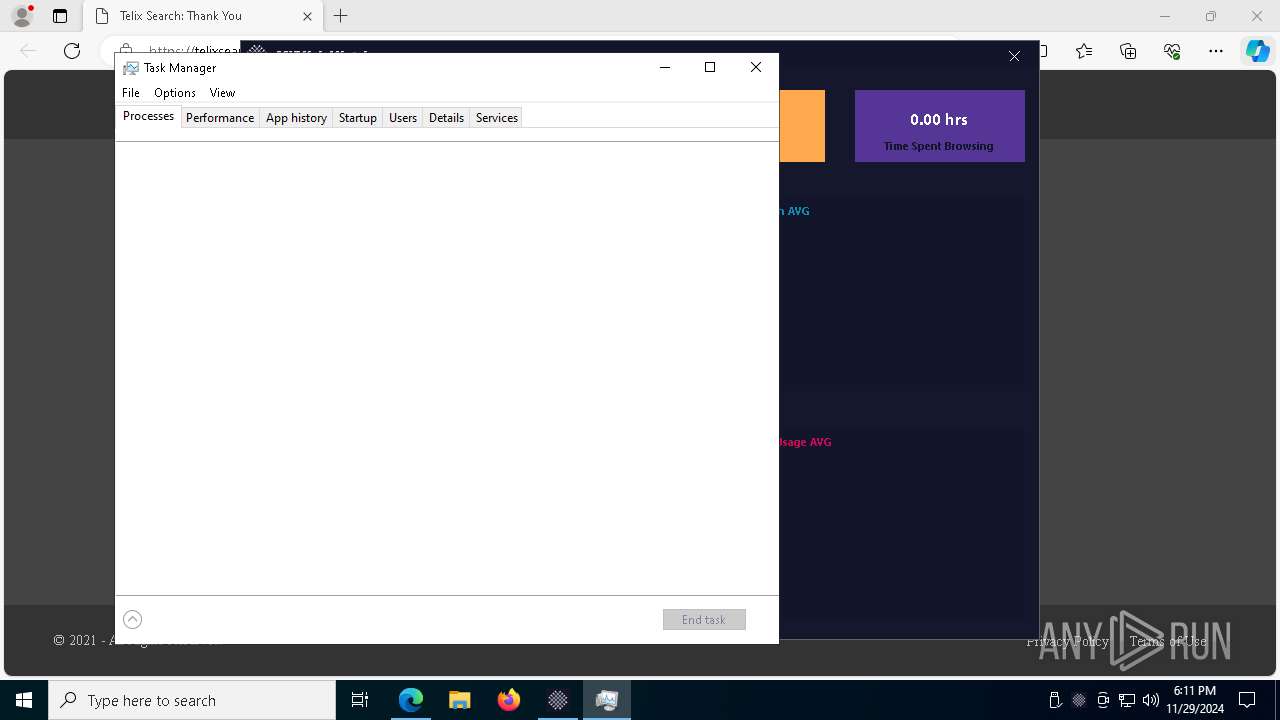
Task: Minimize the Task Manager window
Action: click(x=665, y=67)
